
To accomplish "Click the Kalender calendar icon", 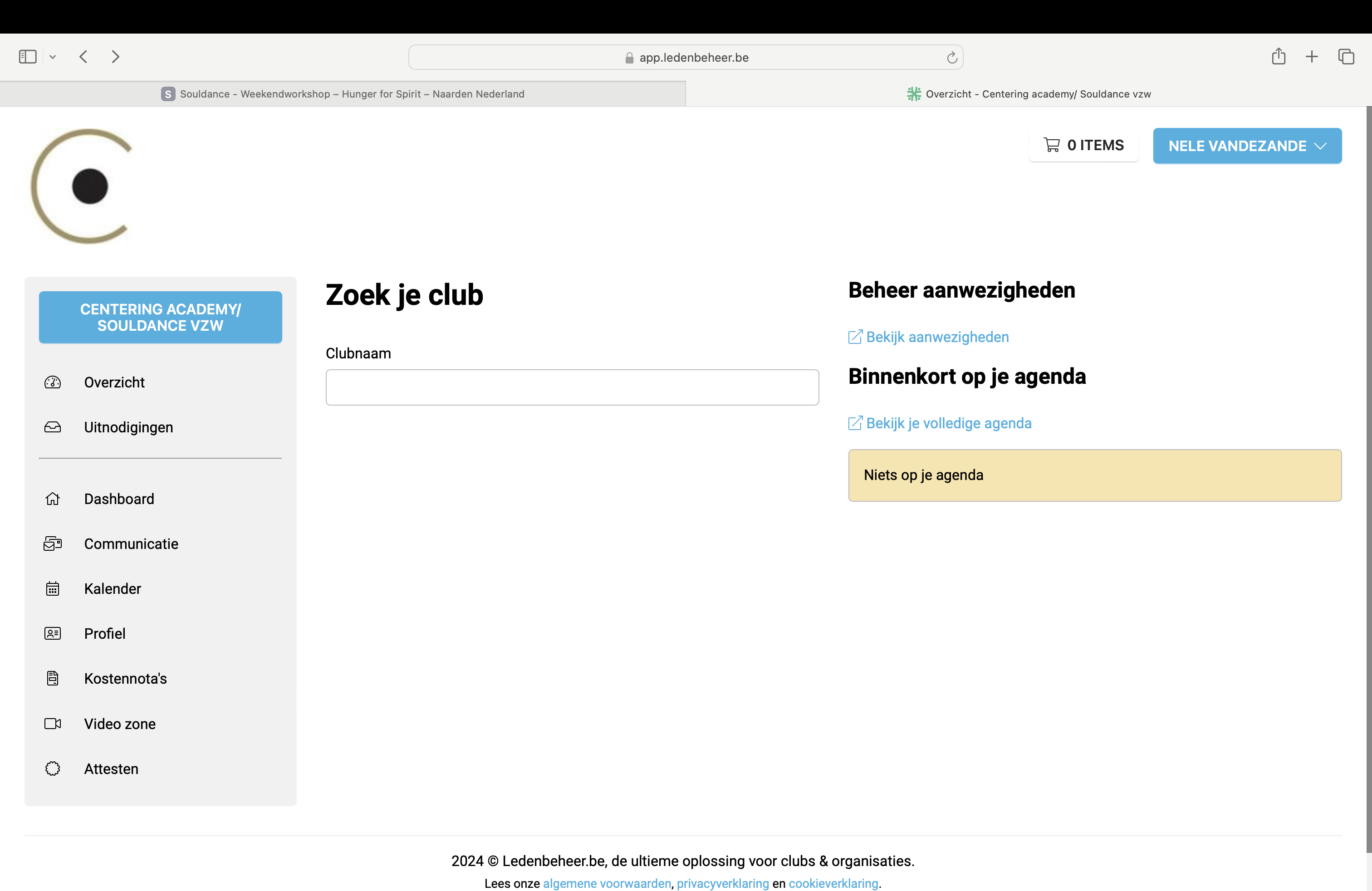I will pos(53,588).
